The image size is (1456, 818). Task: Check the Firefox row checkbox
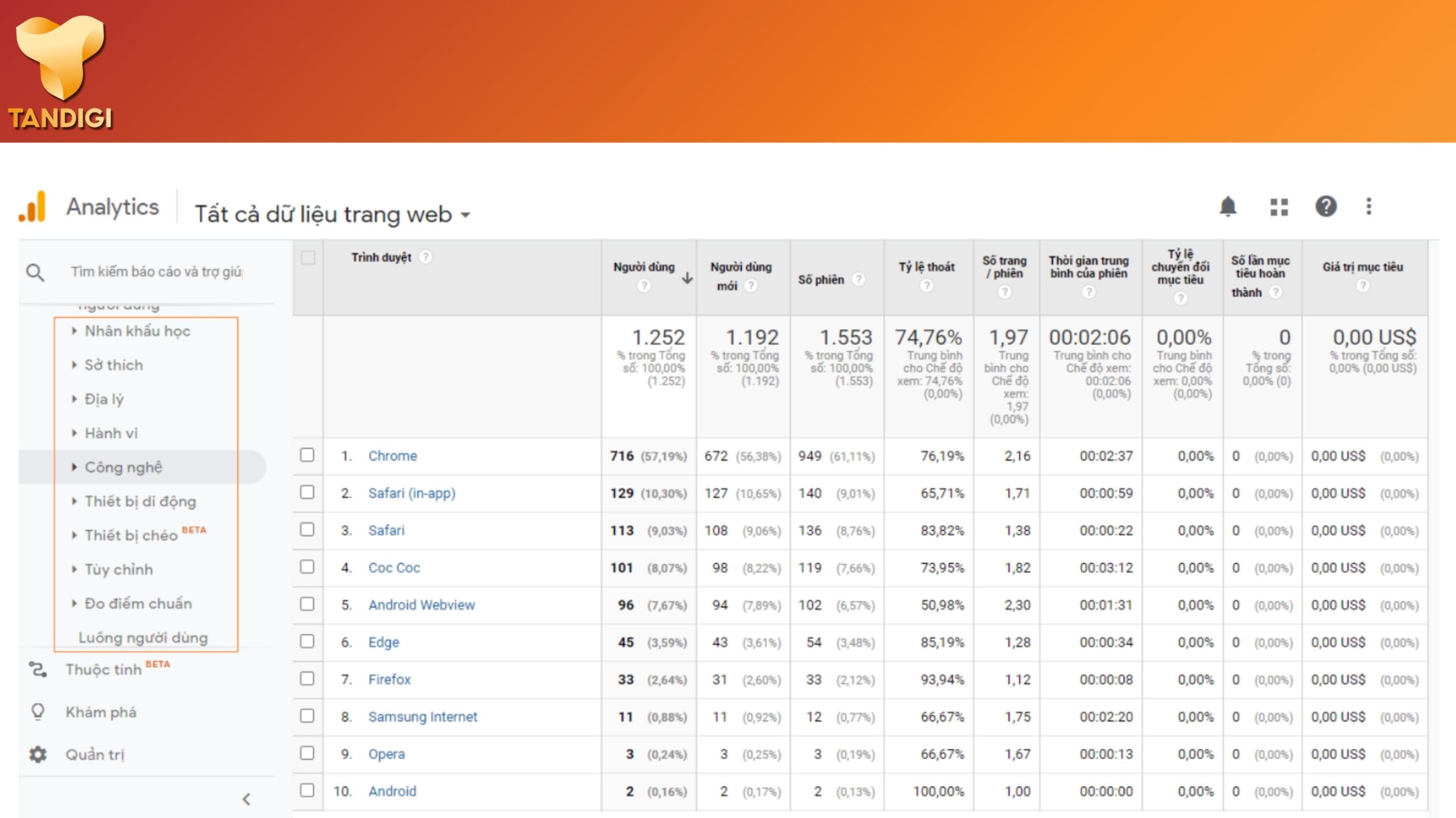coord(307,678)
